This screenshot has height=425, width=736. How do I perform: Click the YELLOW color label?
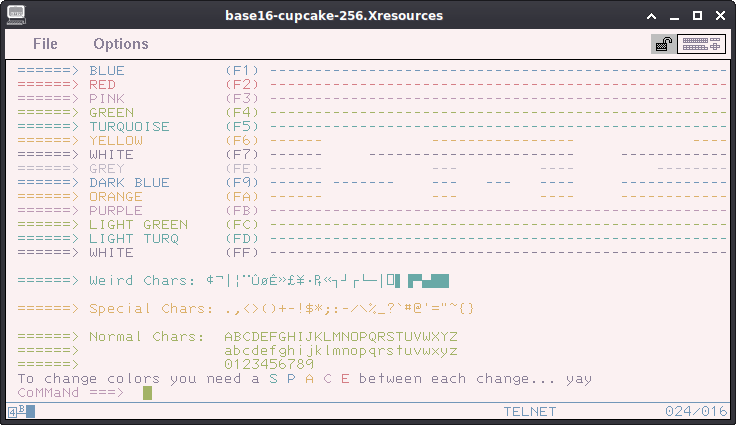coord(116,140)
